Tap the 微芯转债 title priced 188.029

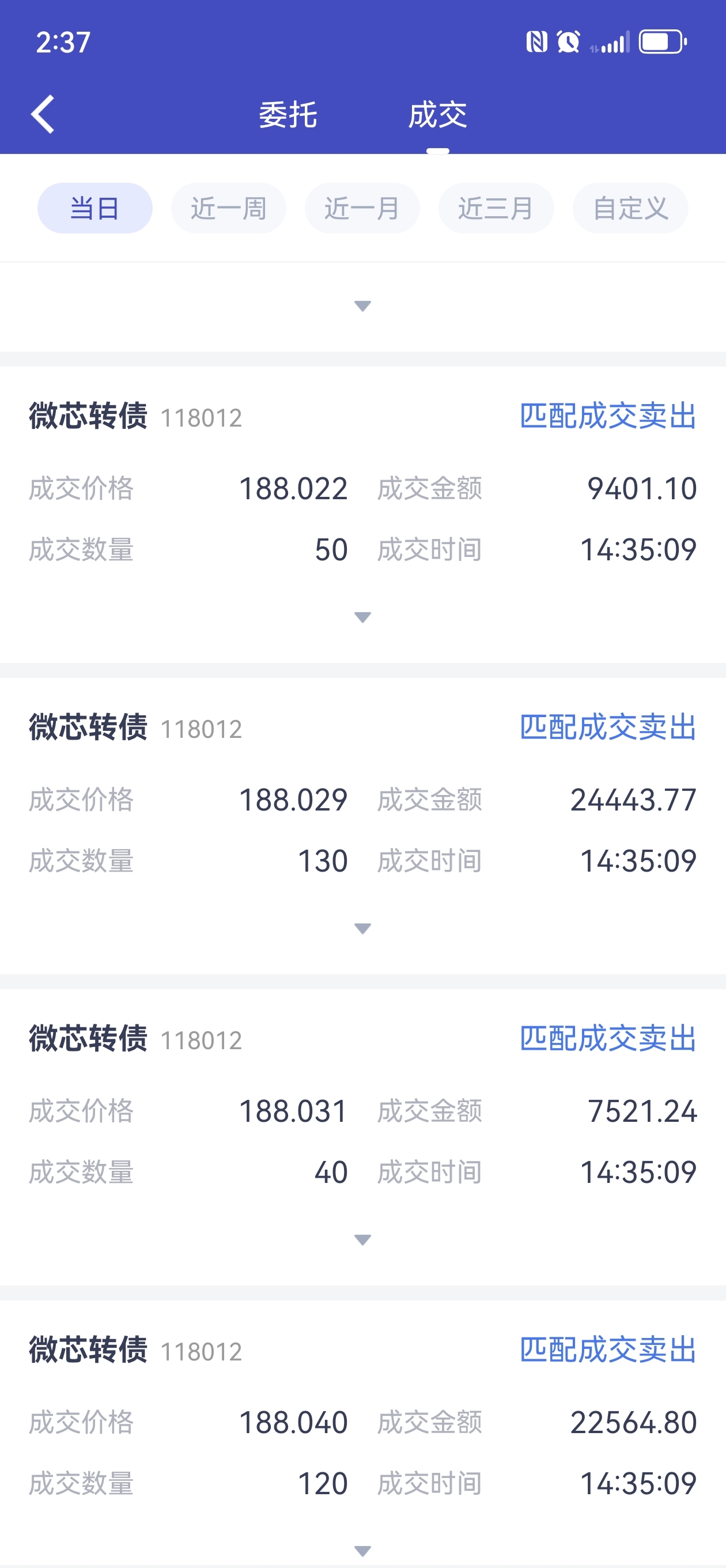point(88,727)
